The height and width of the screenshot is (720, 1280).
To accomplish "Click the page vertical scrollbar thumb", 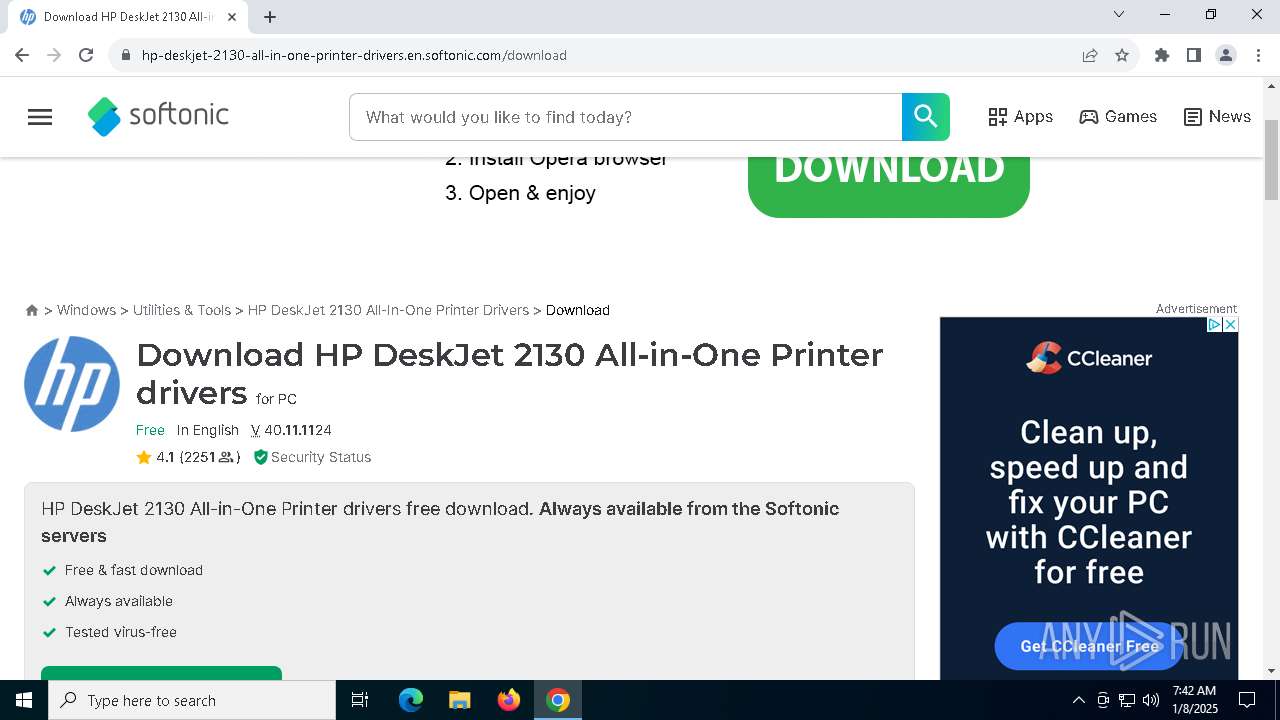I will point(1272,160).
